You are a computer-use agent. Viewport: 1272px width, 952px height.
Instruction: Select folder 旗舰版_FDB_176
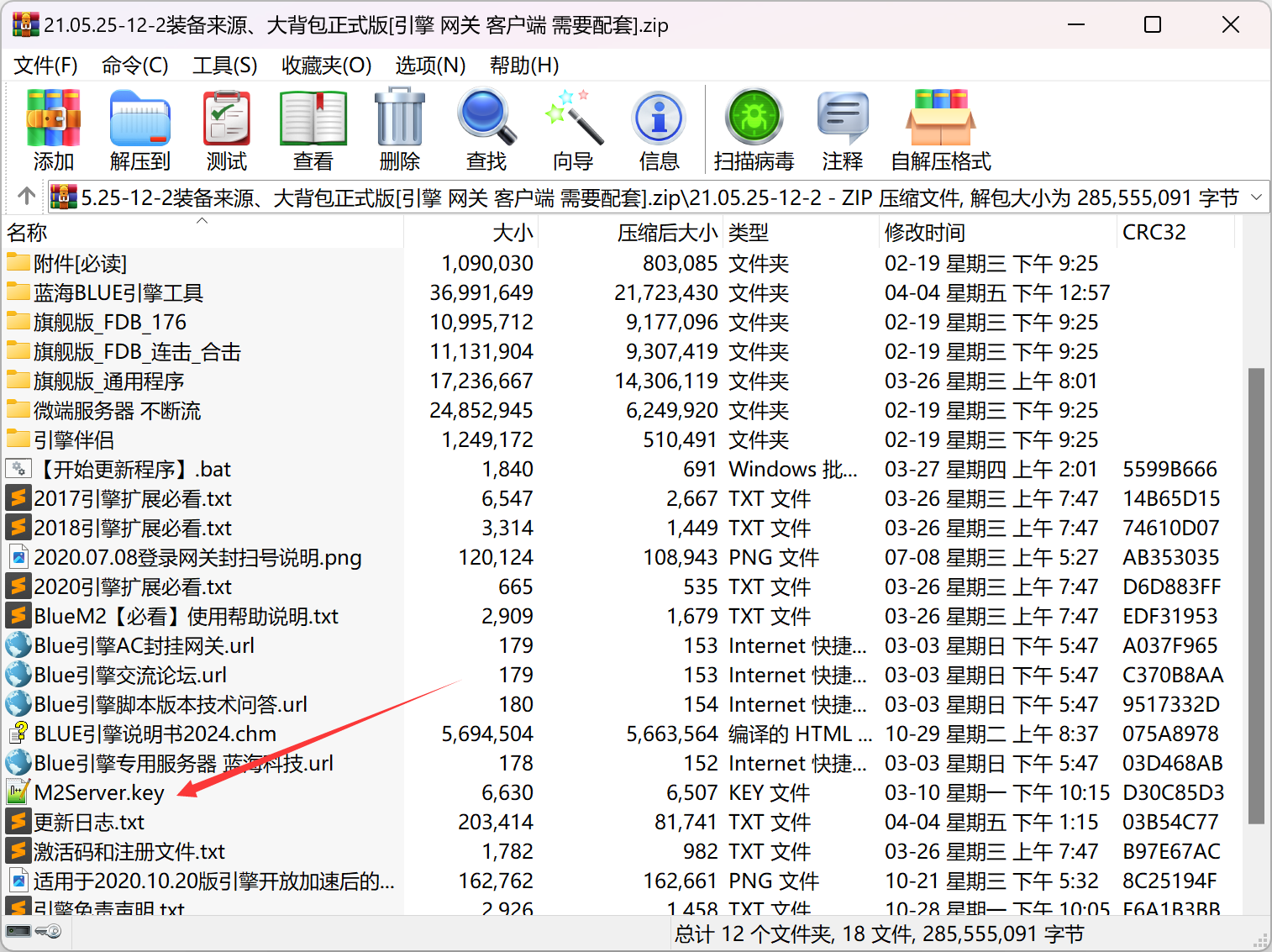pyautogui.click(x=110, y=322)
